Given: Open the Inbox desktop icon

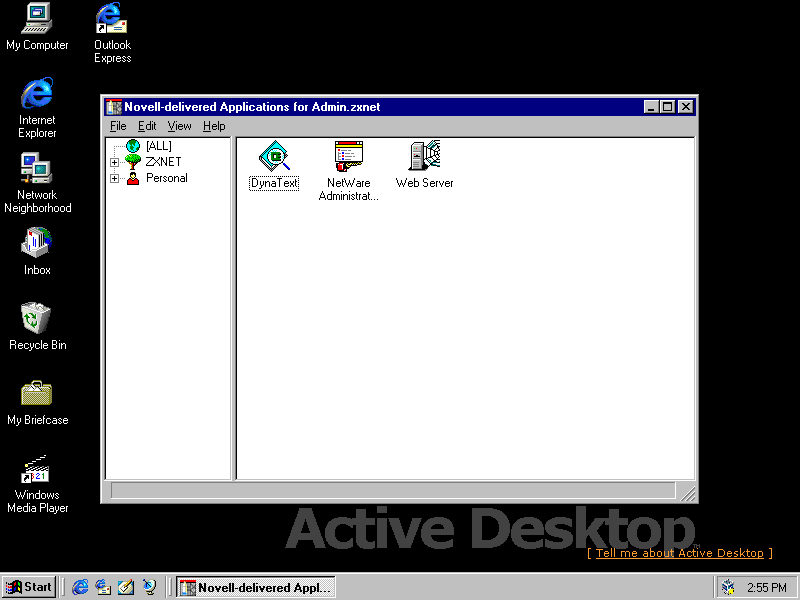Looking at the screenshot, I should pyautogui.click(x=37, y=243).
